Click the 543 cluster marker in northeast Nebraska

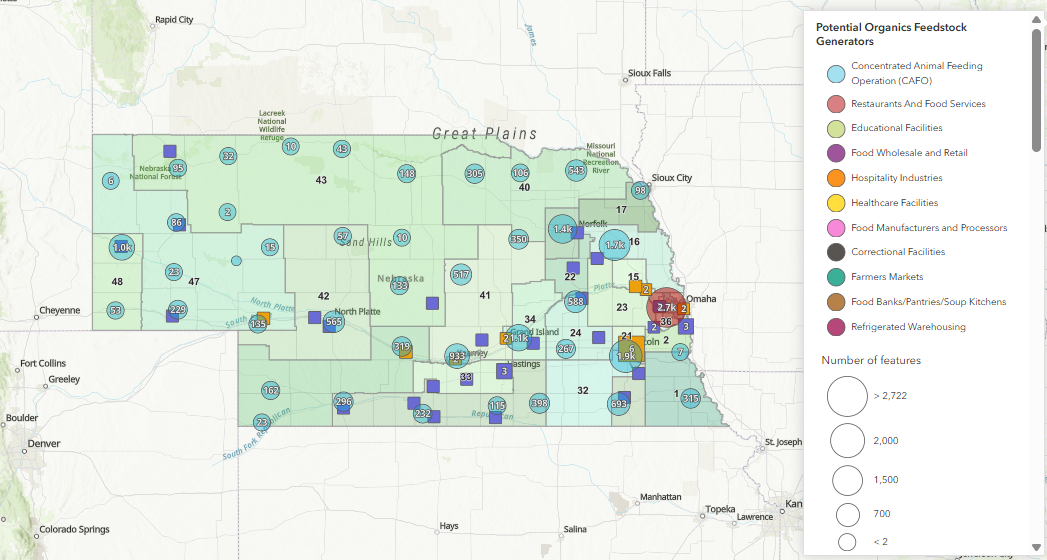pyautogui.click(x=576, y=171)
